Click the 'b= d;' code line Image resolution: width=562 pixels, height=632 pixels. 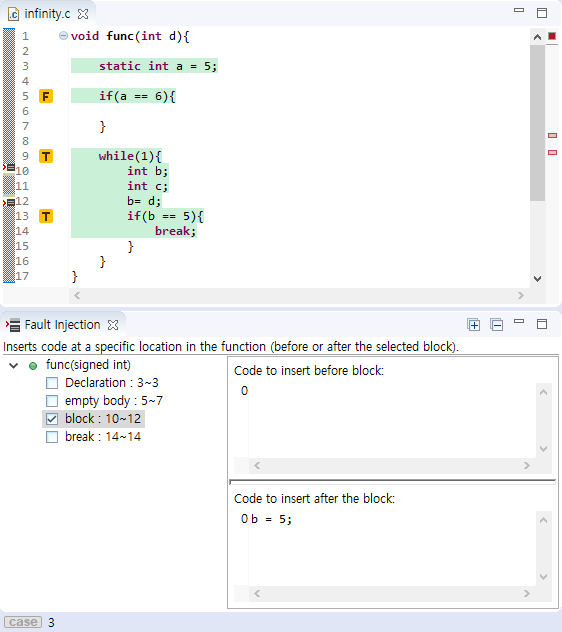pyautogui.click(x=144, y=201)
